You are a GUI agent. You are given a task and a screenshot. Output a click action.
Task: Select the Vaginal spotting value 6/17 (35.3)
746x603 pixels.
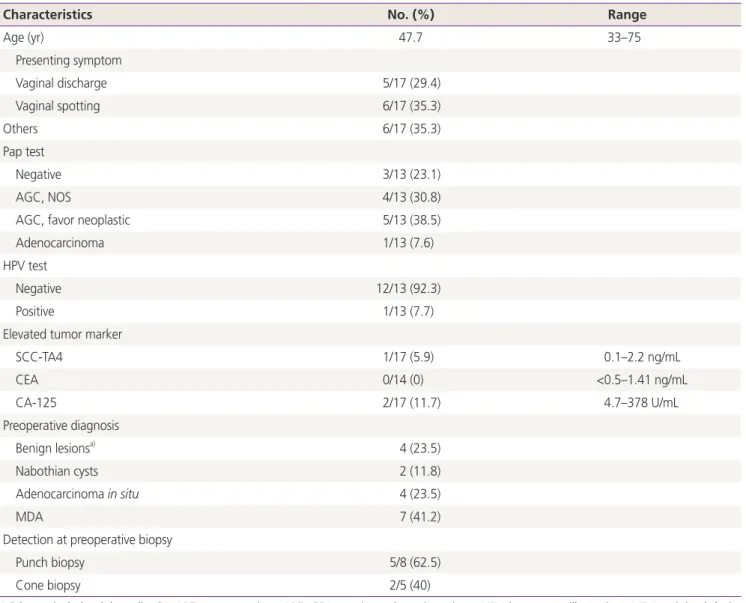coord(412,106)
